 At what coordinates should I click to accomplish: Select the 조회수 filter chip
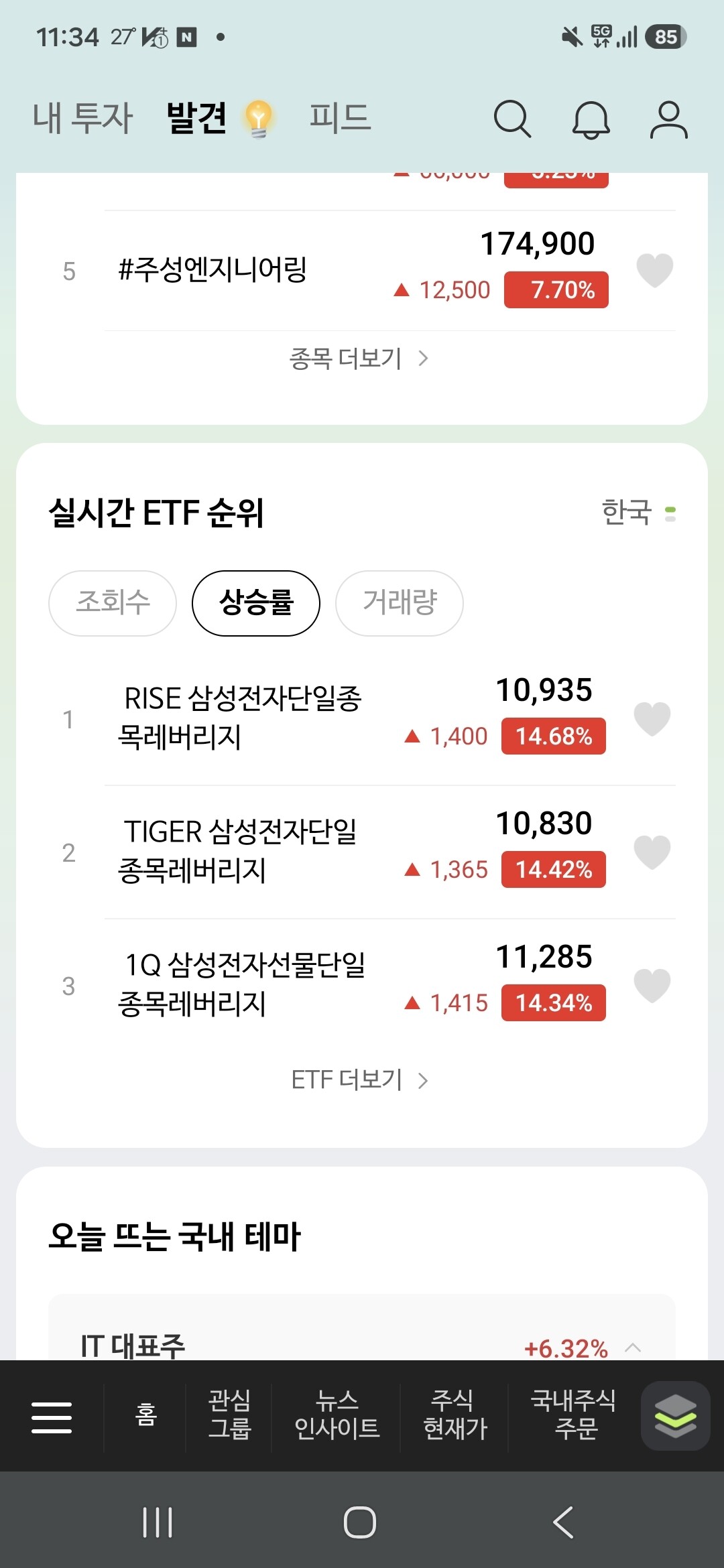click(x=113, y=603)
